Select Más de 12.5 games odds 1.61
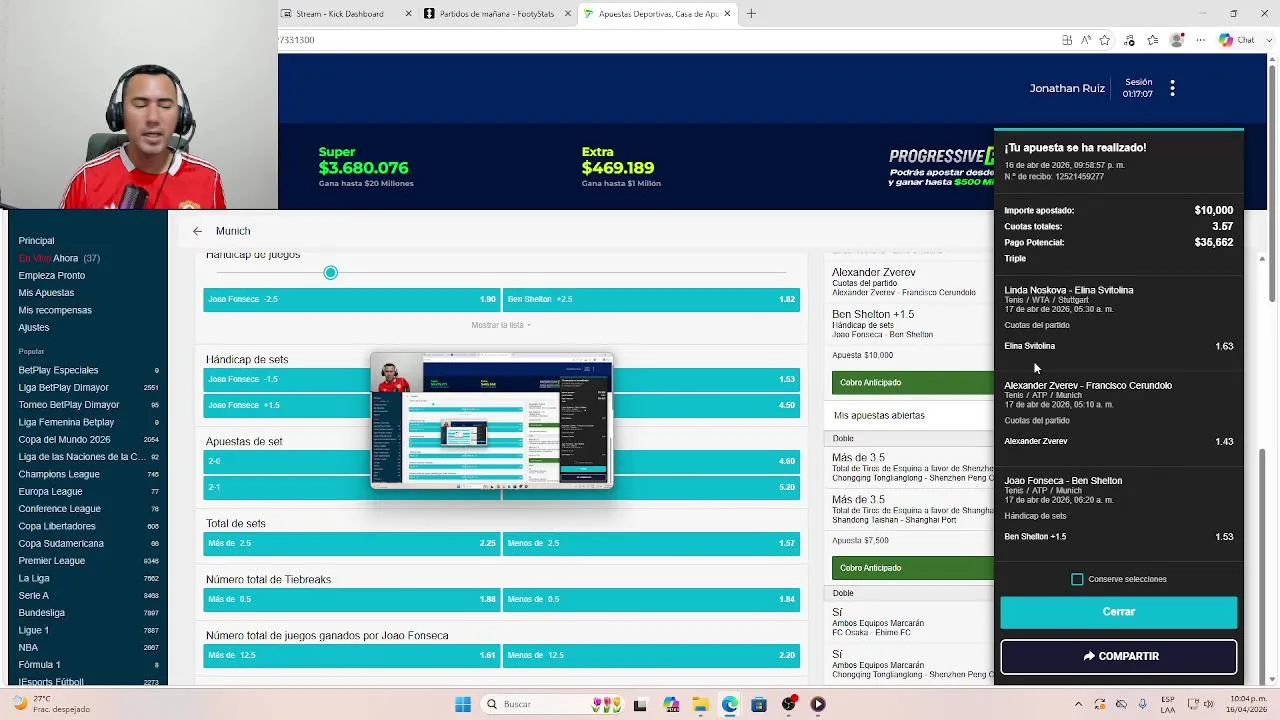Viewport: 1280px width, 720px height. (x=351, y=655)
